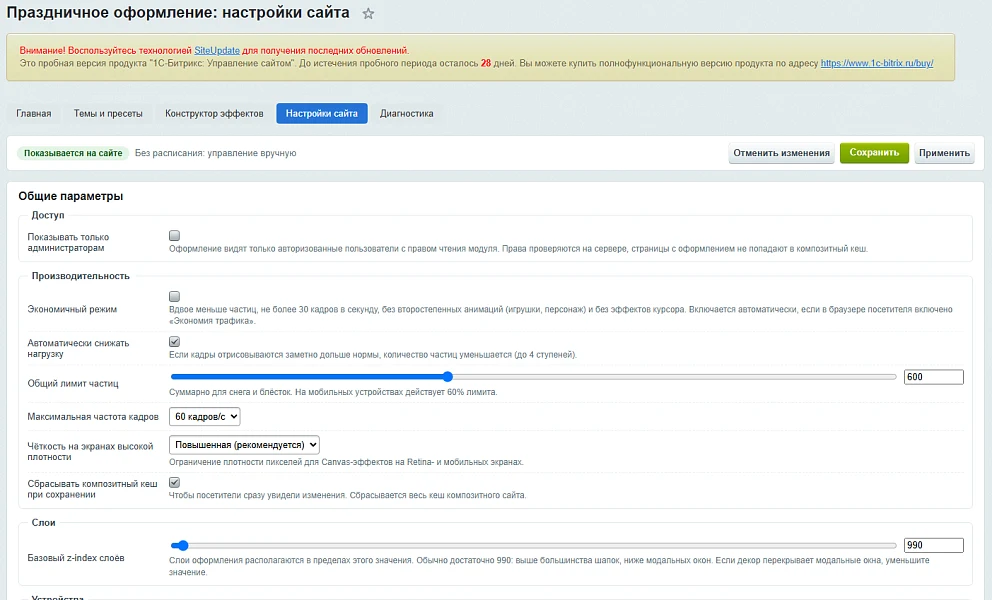Click the Базовый z-index слоёв slider
992x600 pixels.
533,546
